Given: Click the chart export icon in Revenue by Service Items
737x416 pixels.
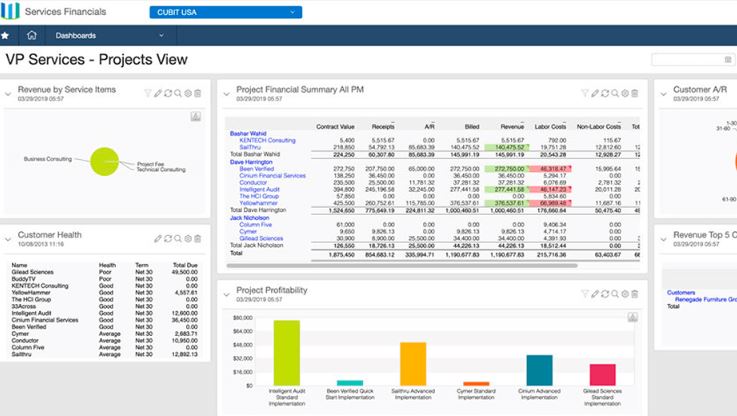Looking at the screenshot, I should point(196,117).
